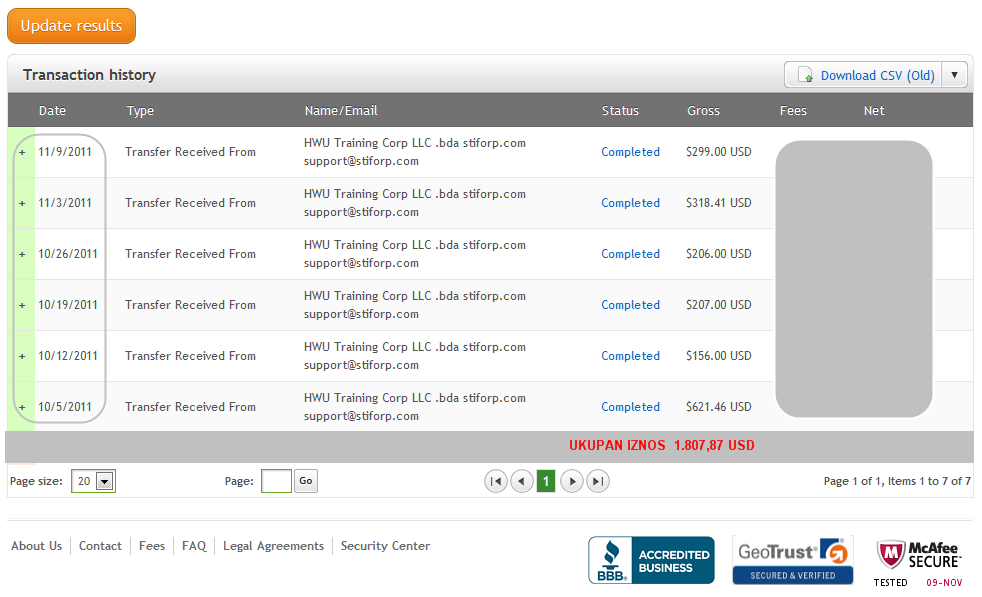Screen dimensions: 982x597
Task: Click the Page number input field
Action: (x=276, y=482)
